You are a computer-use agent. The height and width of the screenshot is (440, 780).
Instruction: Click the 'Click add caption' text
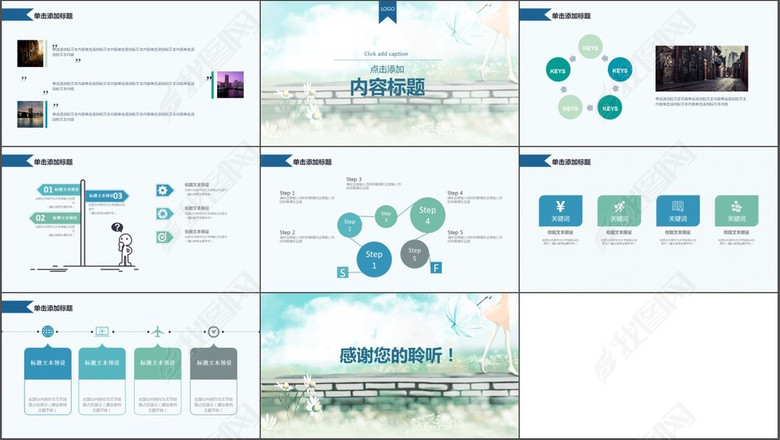click(x=386, y=54)
